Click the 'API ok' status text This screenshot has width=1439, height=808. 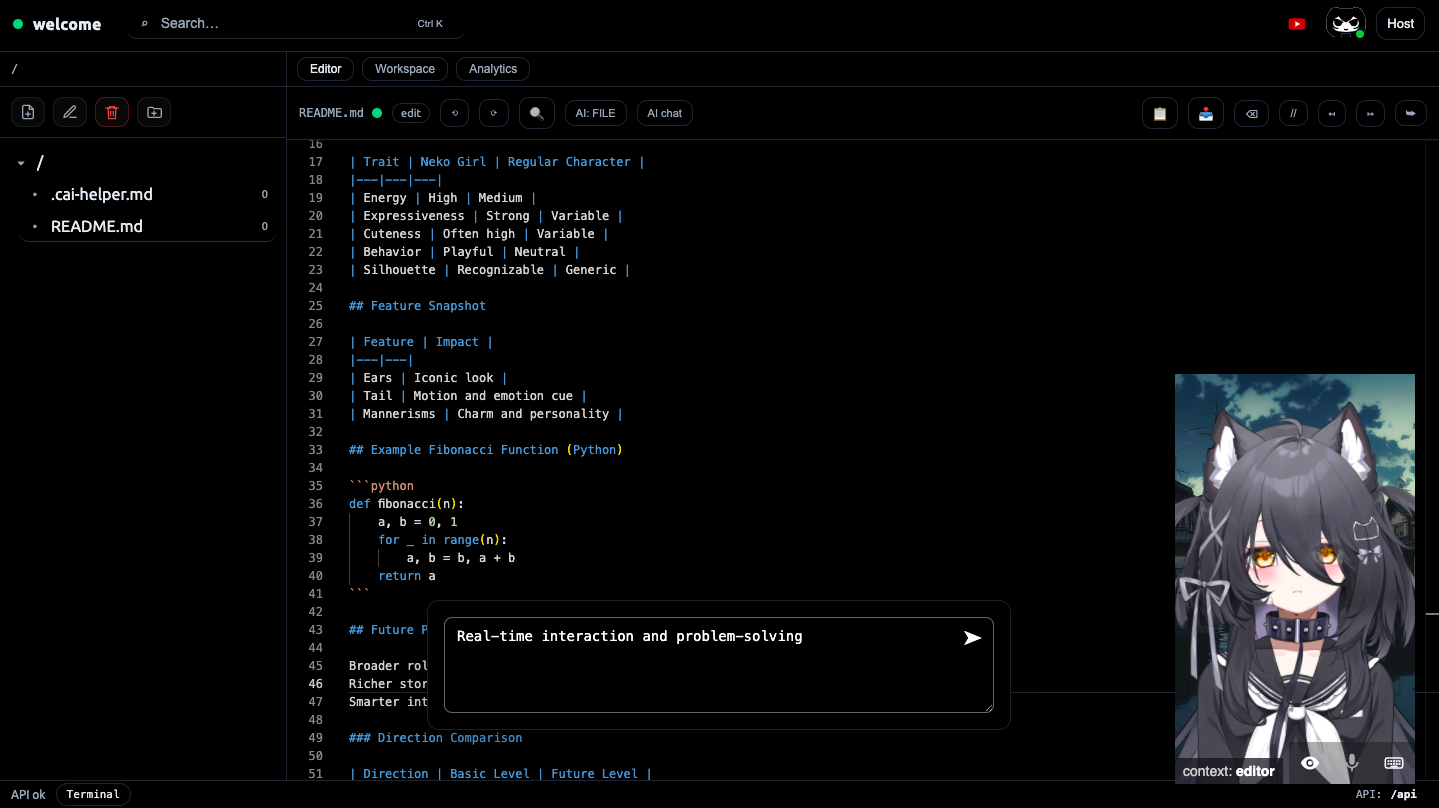(28, 795)
